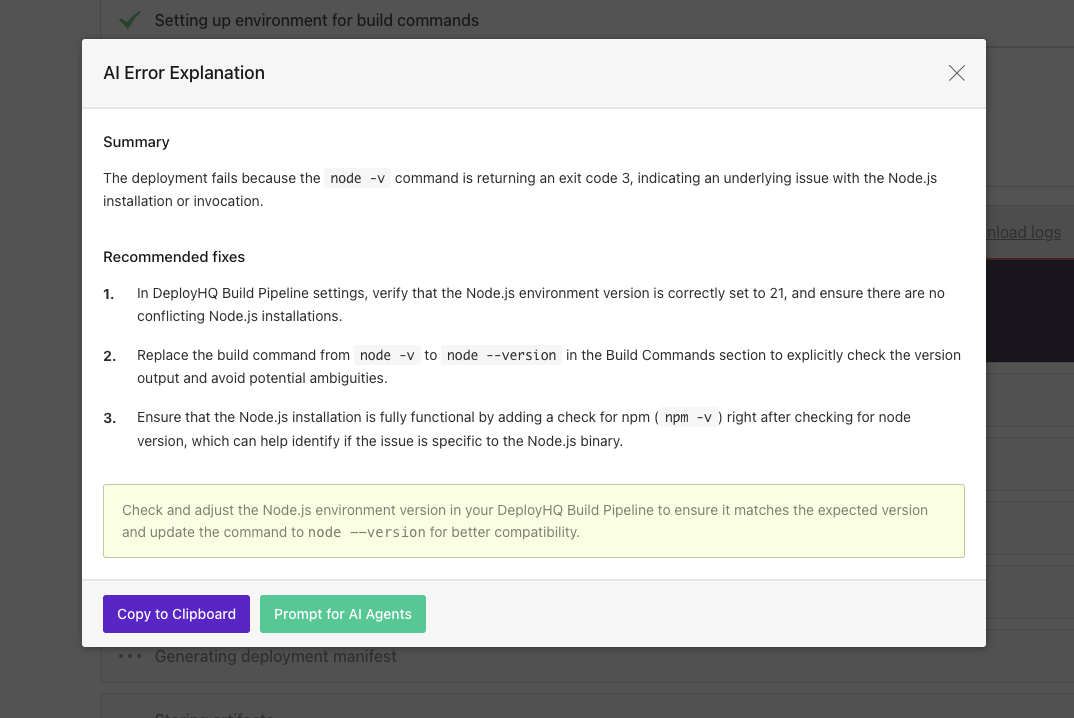
Task: Click the Prompt for AI Agents button
Action: [x=343, y=614]
